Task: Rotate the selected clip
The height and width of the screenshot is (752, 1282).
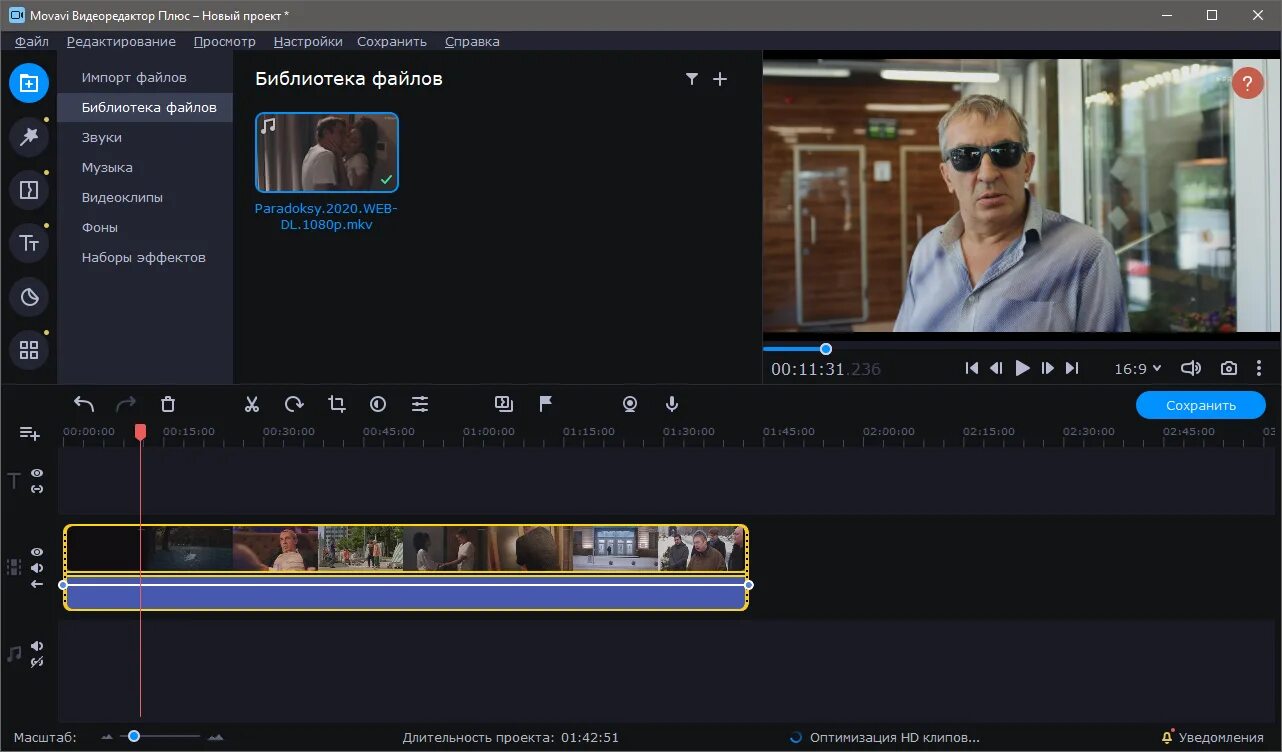Action: (294, 404)
